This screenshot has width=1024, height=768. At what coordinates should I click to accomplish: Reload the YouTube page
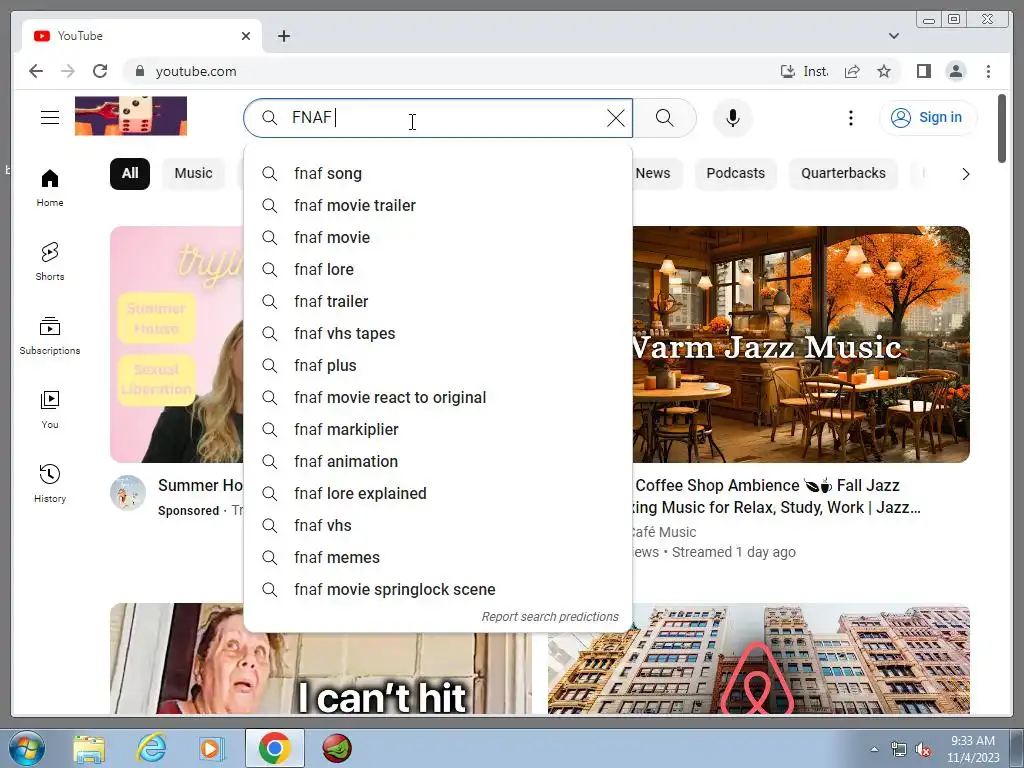(100, 71)
